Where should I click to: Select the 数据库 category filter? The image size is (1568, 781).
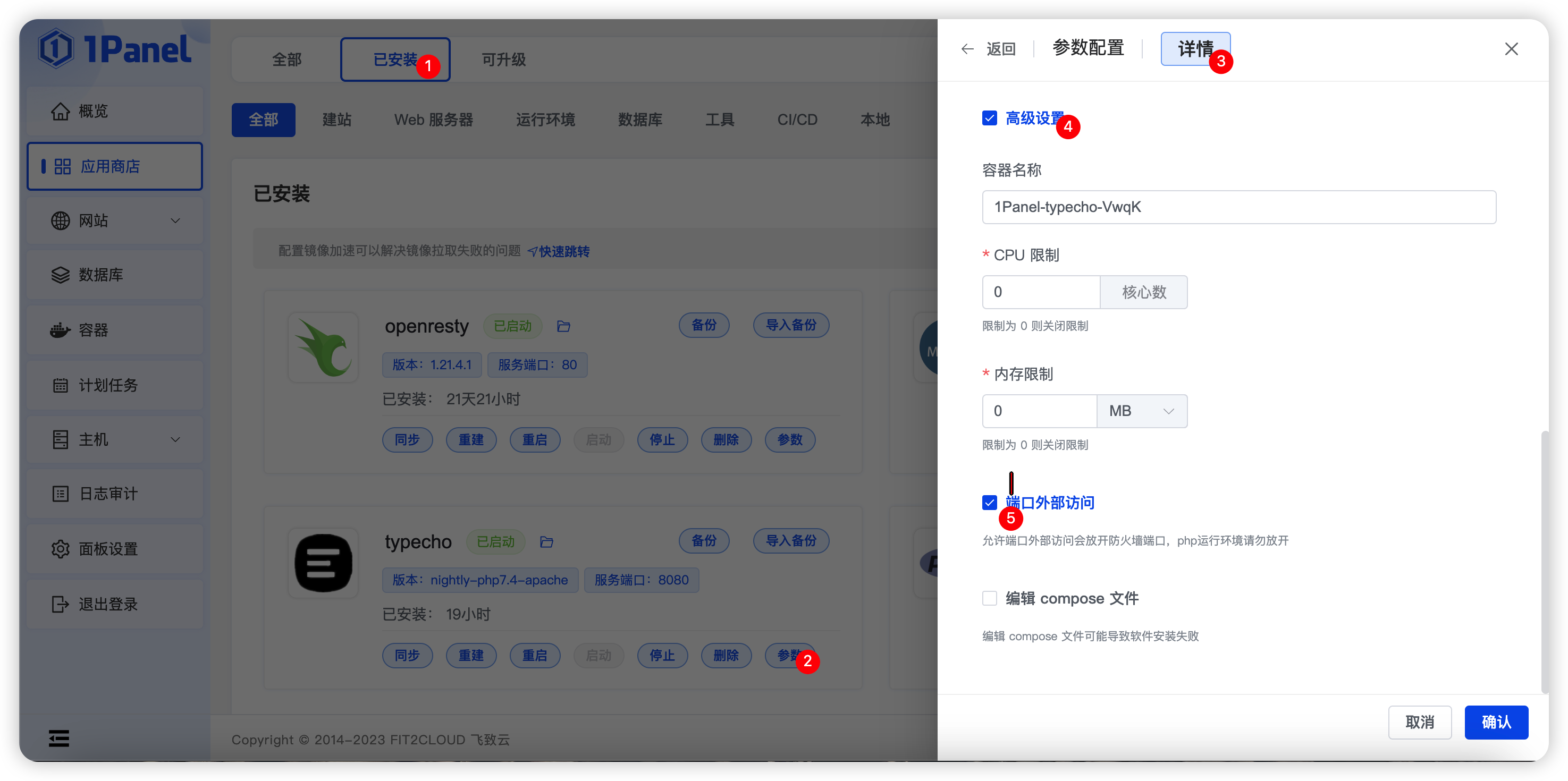point(640,120)
